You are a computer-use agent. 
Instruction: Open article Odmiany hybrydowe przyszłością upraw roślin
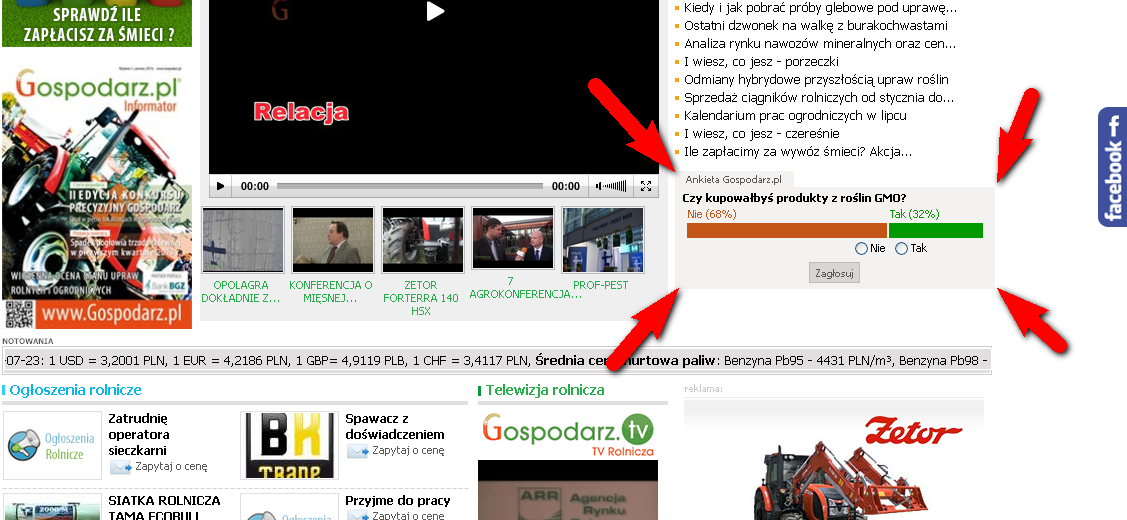click(816, 79)
